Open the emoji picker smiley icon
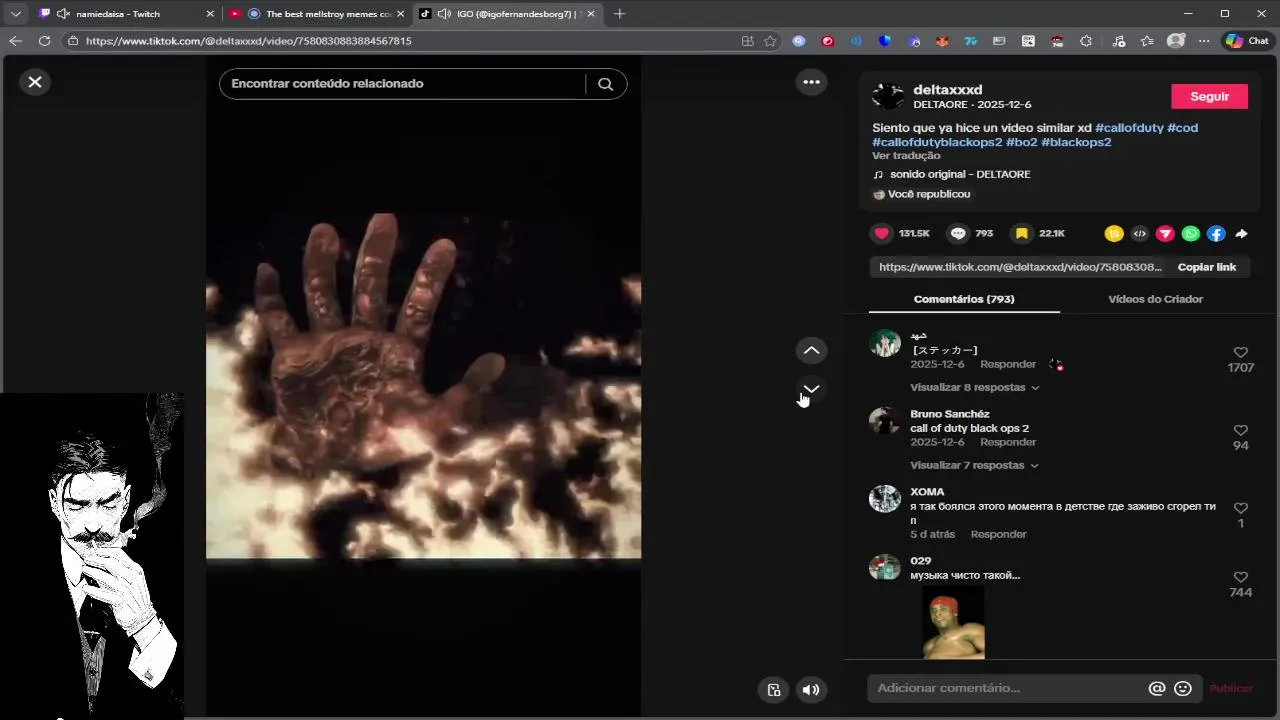The image size is (1280, 720). click(1183, 688)
